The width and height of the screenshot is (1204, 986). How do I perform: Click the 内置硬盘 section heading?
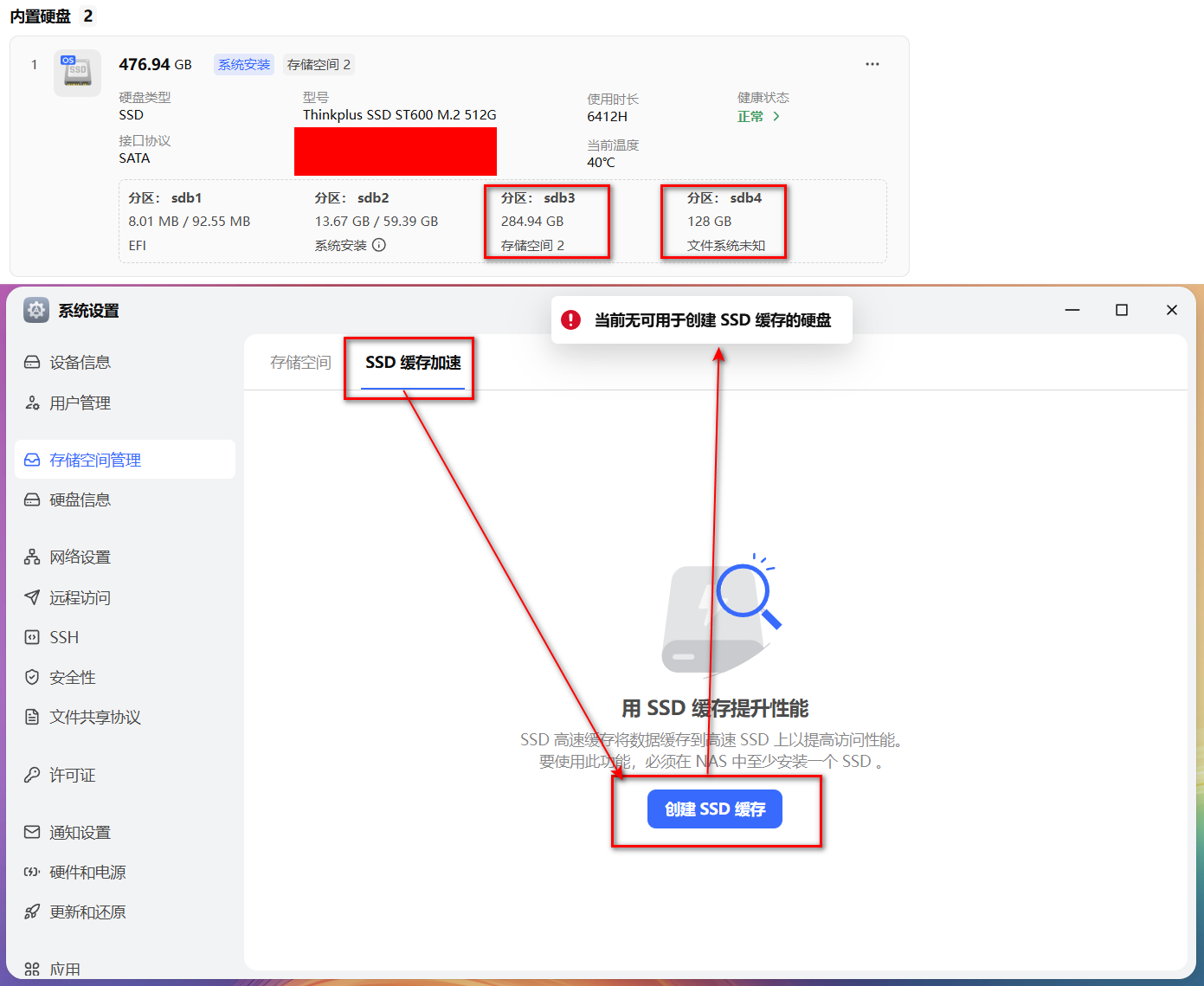(41, 16)
